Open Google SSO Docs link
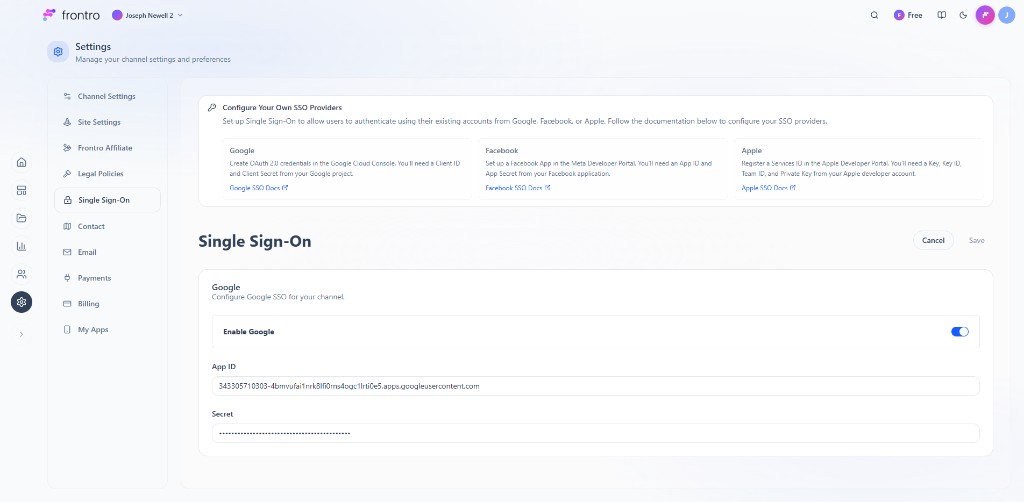The image size is (1024, 502). [258, 188]
